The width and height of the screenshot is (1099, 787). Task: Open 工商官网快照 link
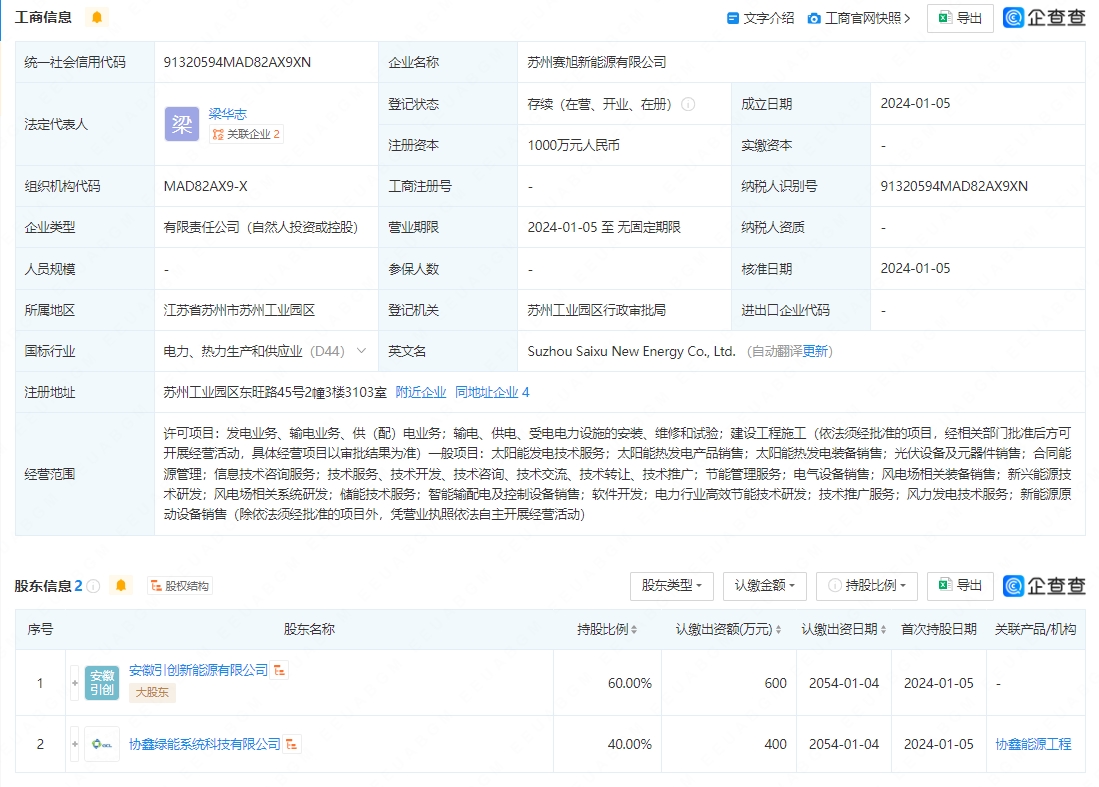pyautogui.click(x=860, y=18)
